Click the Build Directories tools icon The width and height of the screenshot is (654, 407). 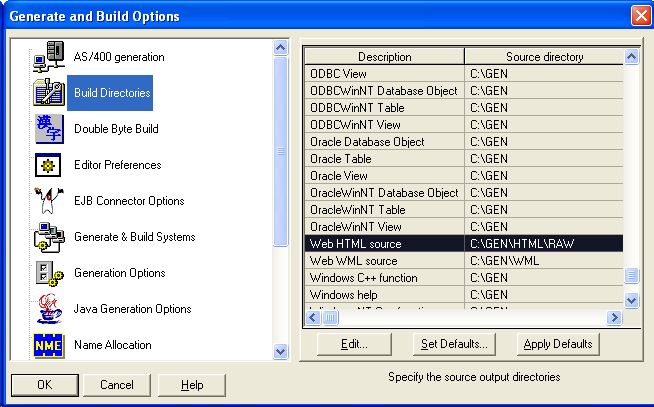coord(49,92)
